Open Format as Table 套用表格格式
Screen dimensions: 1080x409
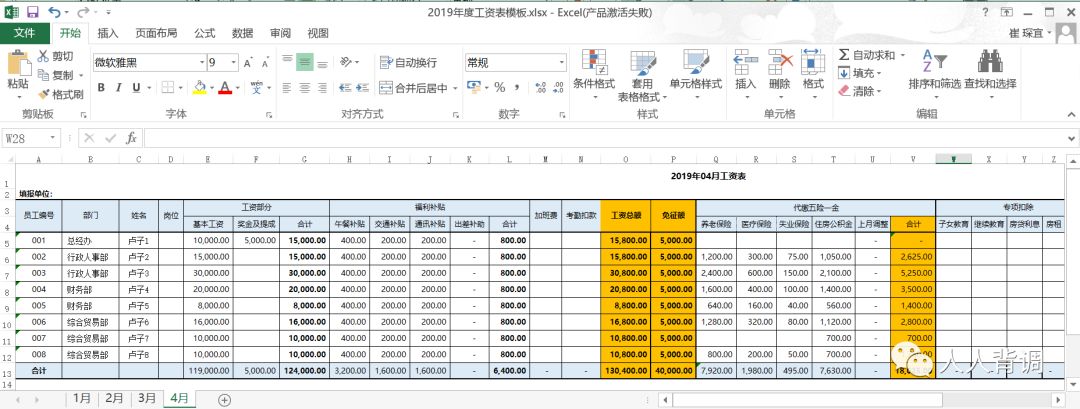642,76
